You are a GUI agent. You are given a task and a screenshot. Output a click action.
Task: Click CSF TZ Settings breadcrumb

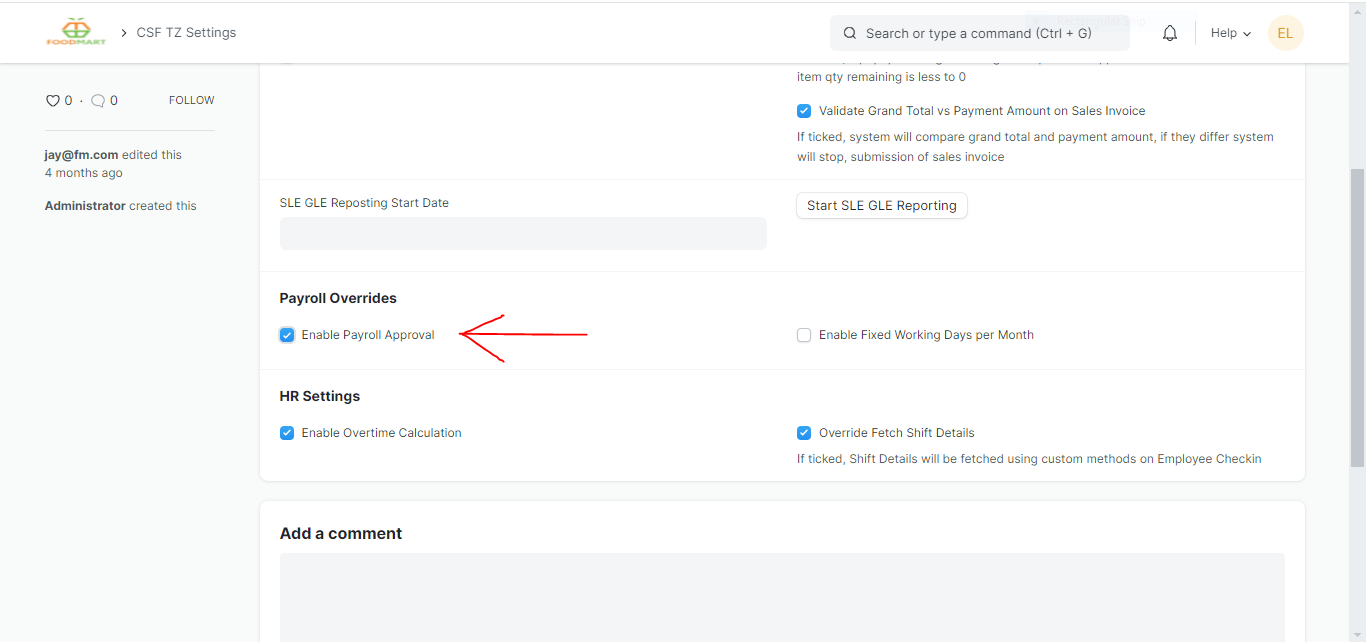[186, 33]
